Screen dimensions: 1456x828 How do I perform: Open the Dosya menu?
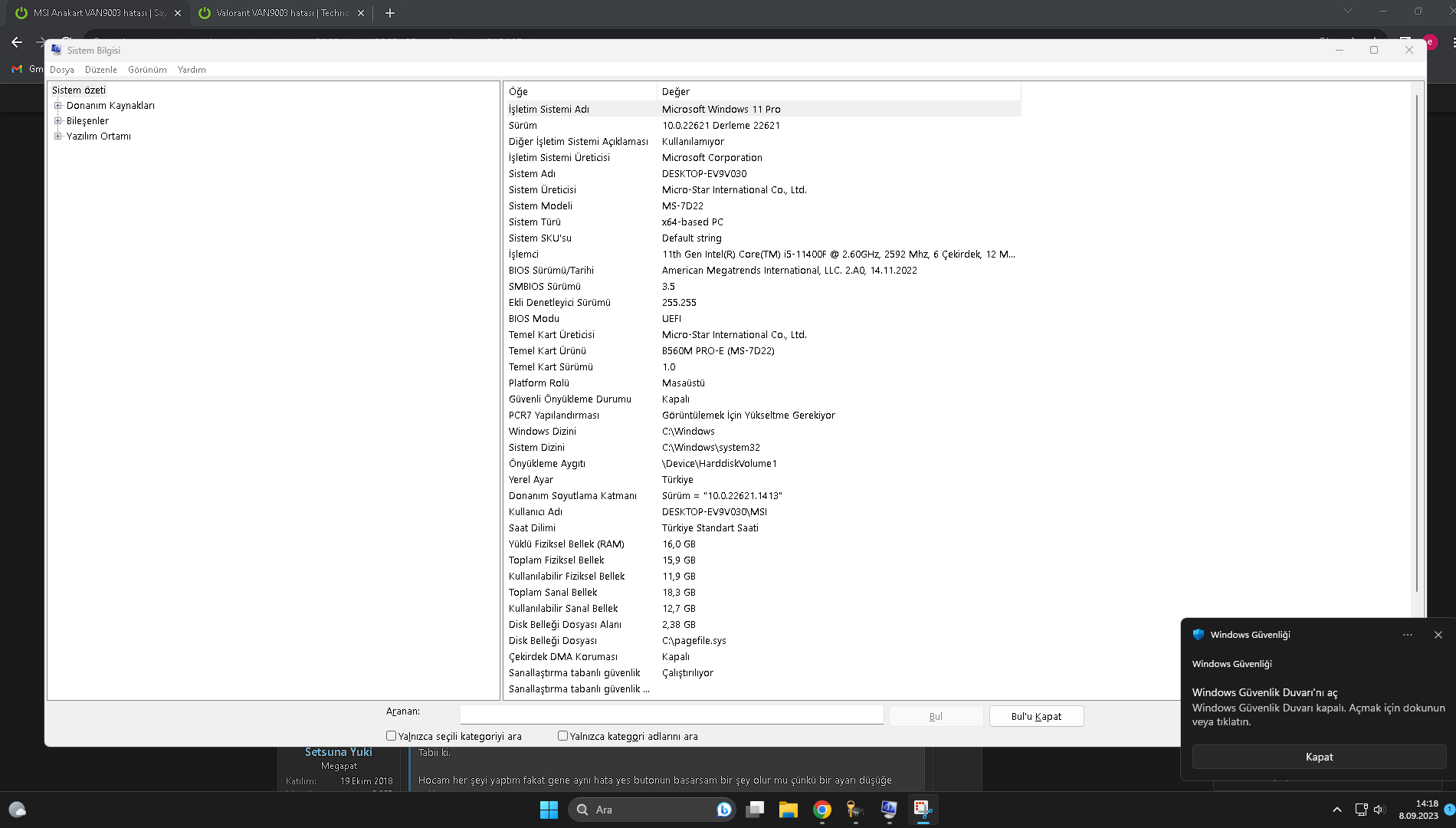pyautogui.click(x=62, y=70)
